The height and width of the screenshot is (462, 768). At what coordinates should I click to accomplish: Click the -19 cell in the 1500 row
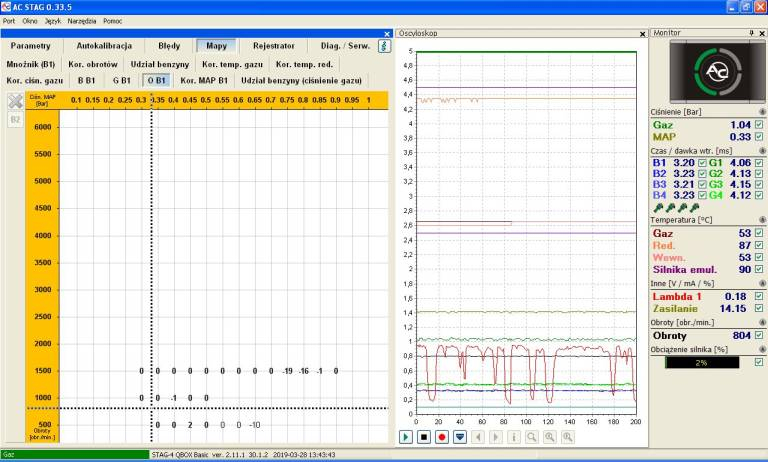point(288,371)
